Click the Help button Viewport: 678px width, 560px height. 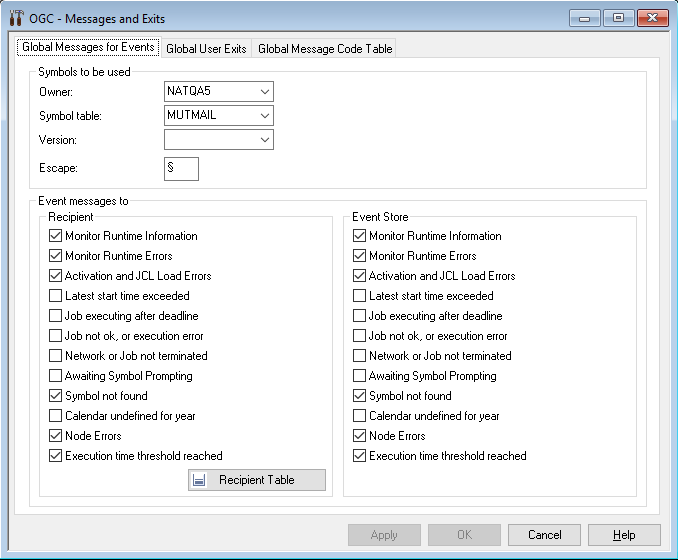(x=624, y=535)
